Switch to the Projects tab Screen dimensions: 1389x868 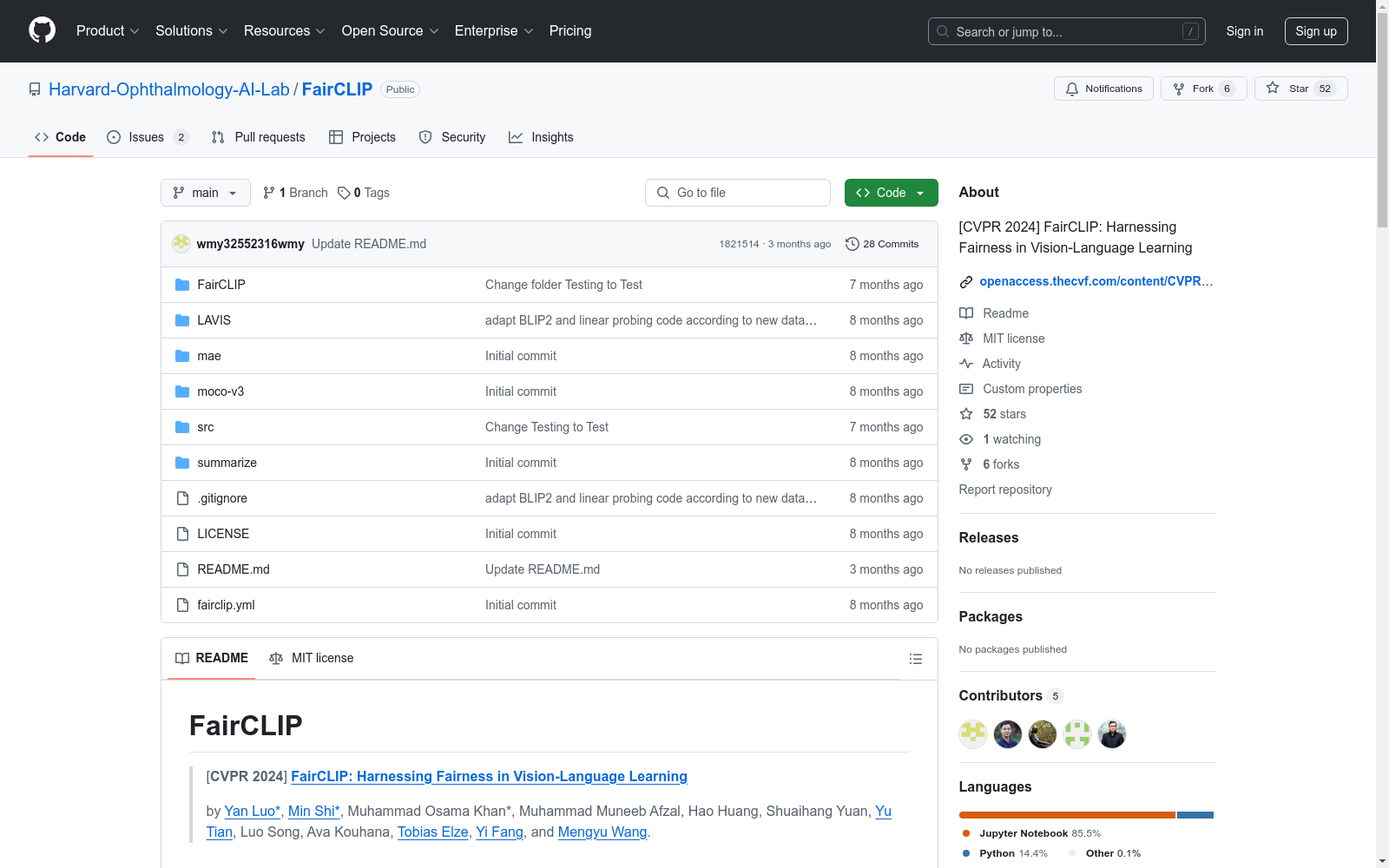[362, 137]
